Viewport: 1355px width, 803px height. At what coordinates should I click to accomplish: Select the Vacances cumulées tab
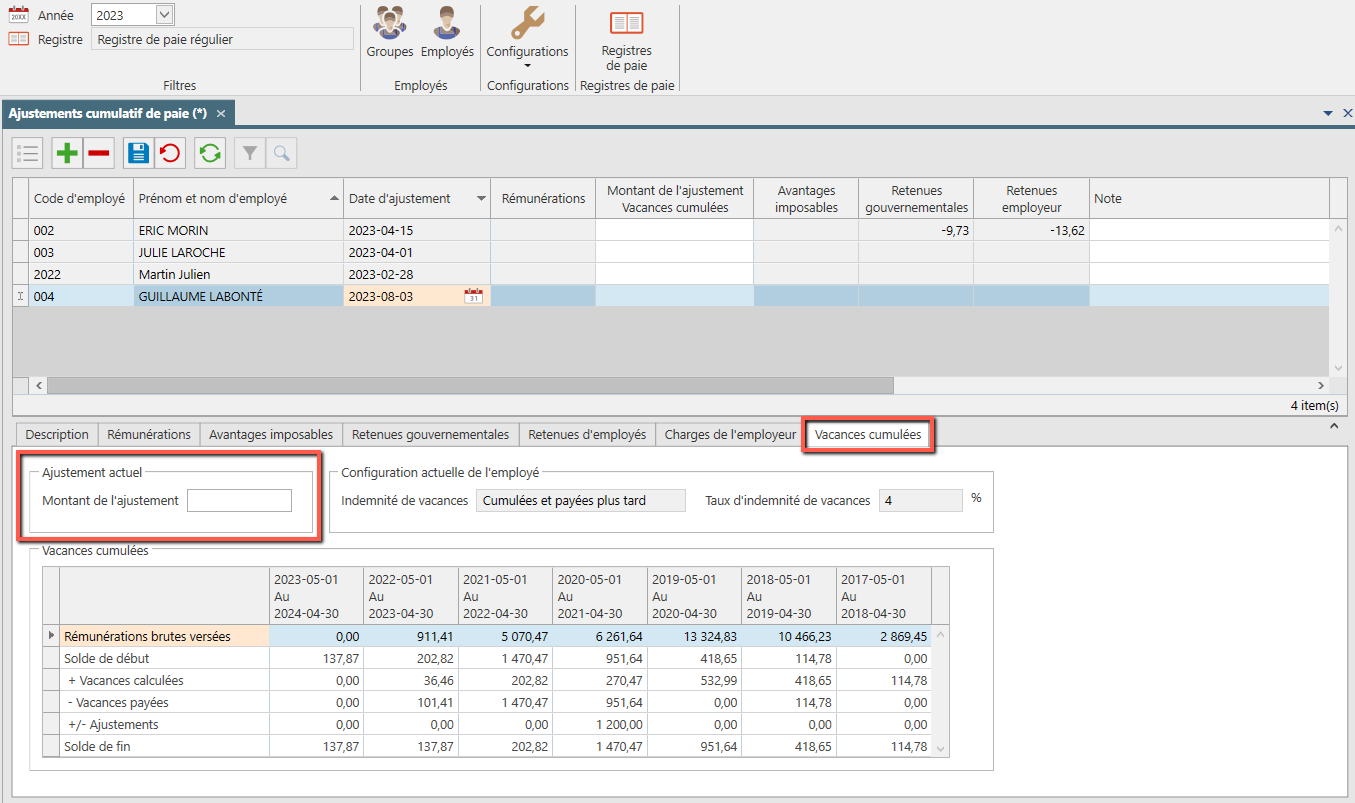(x=868, y=435)
